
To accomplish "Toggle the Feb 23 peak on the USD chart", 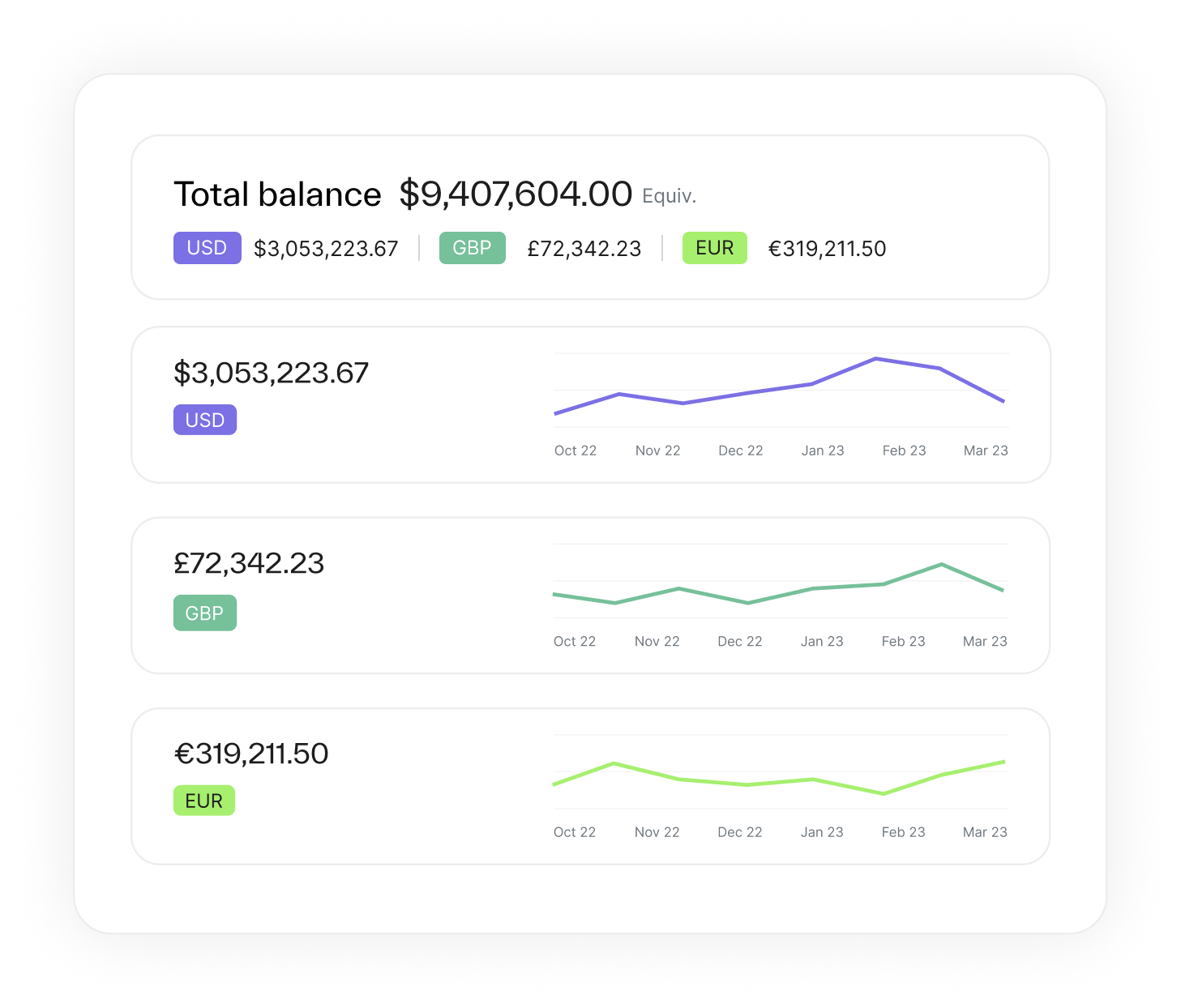I will pyautogui.click(x=875, y=359).
